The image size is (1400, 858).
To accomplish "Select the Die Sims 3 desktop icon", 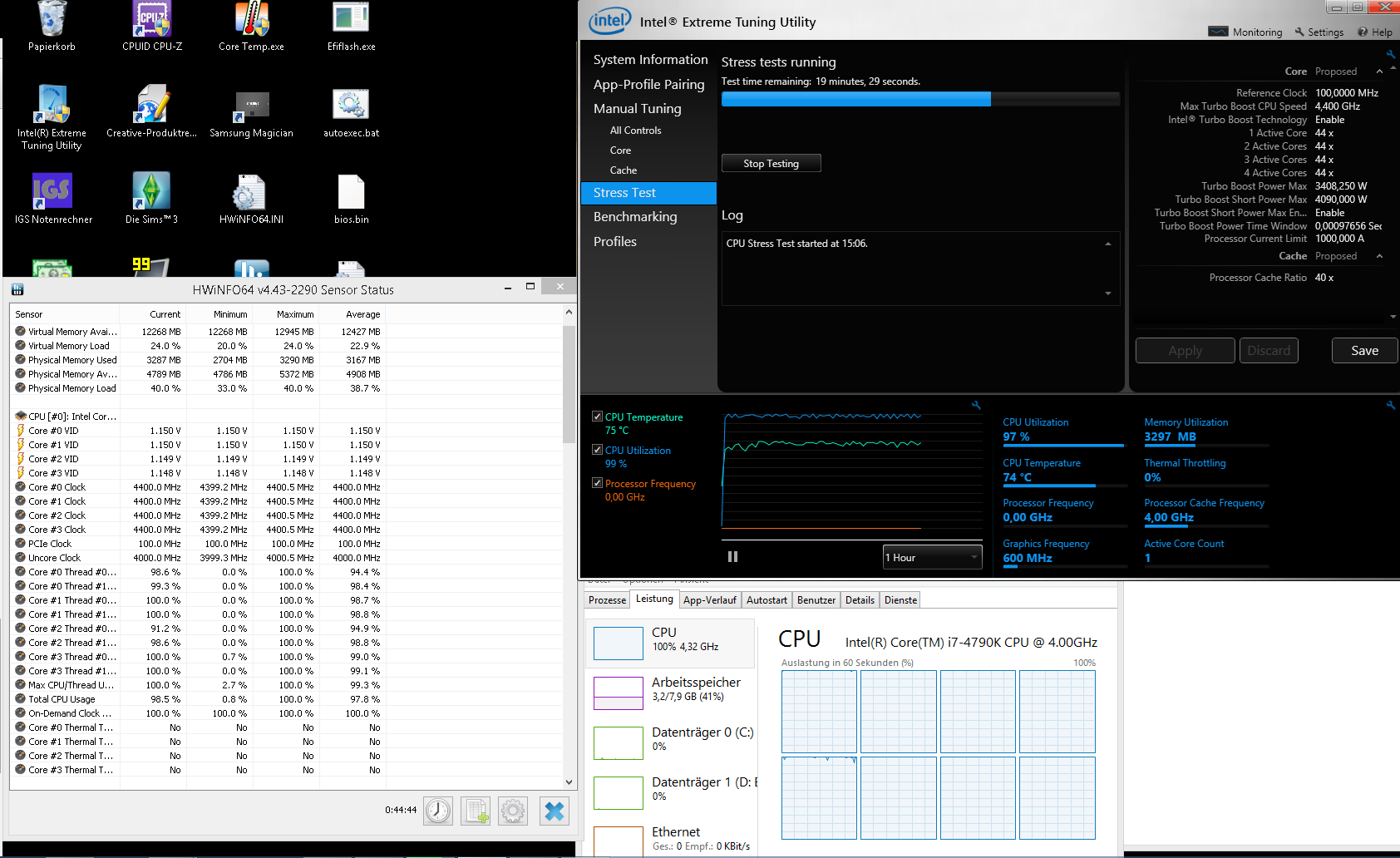I will [x=152, y=198].
